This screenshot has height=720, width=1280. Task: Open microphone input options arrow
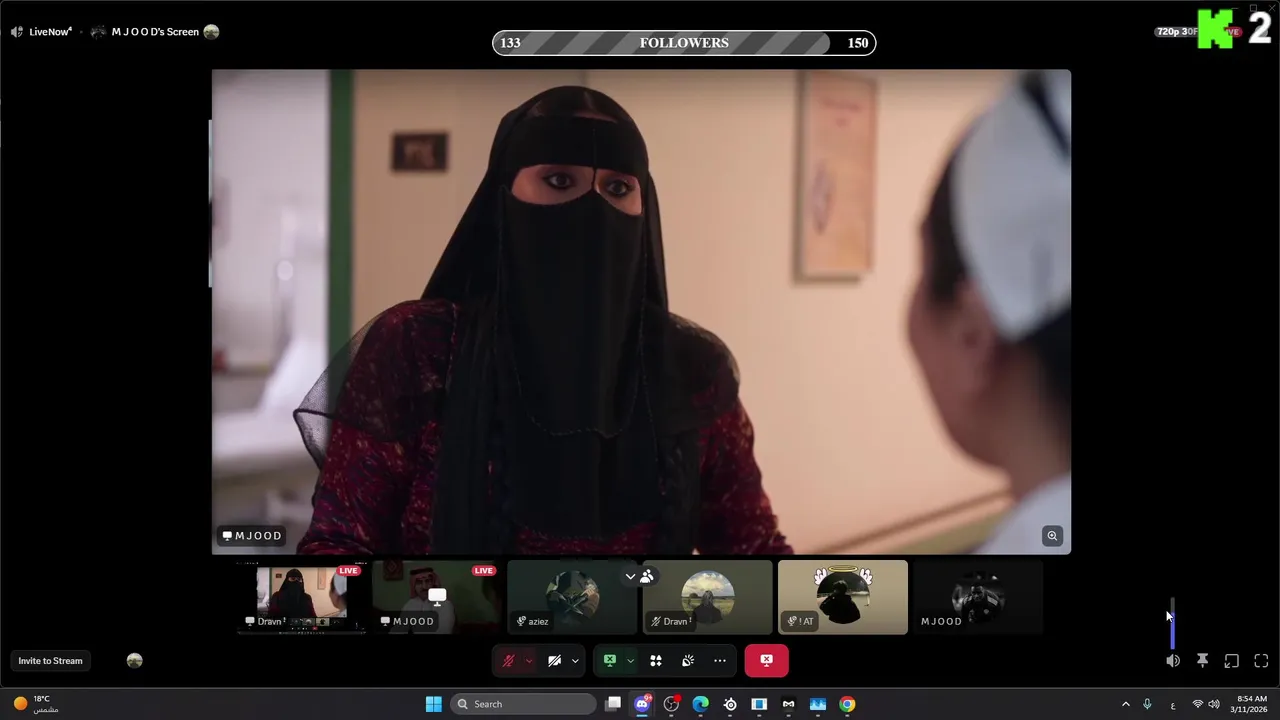[529, 661]
